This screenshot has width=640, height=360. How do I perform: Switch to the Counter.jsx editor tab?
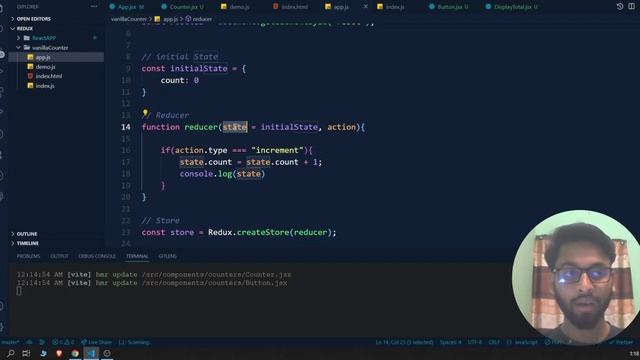pyautogui.click(x=182, y=7)
